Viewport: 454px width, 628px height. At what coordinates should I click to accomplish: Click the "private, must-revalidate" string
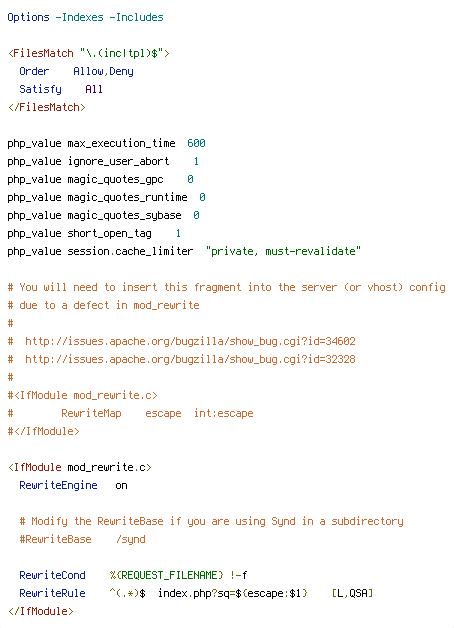point(283,251)
